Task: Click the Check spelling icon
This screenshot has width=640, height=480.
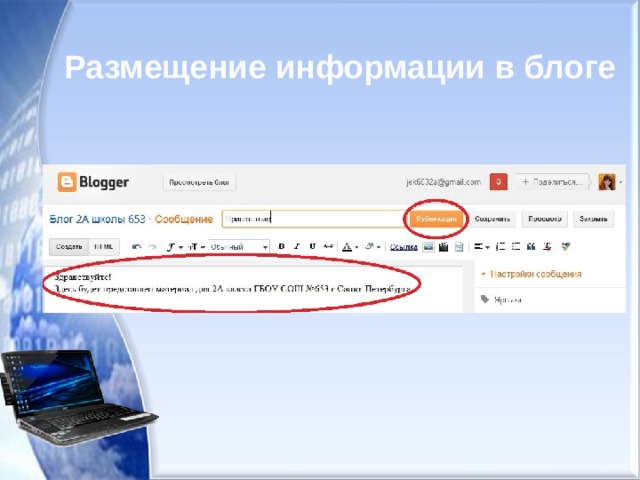Action: 566,247
